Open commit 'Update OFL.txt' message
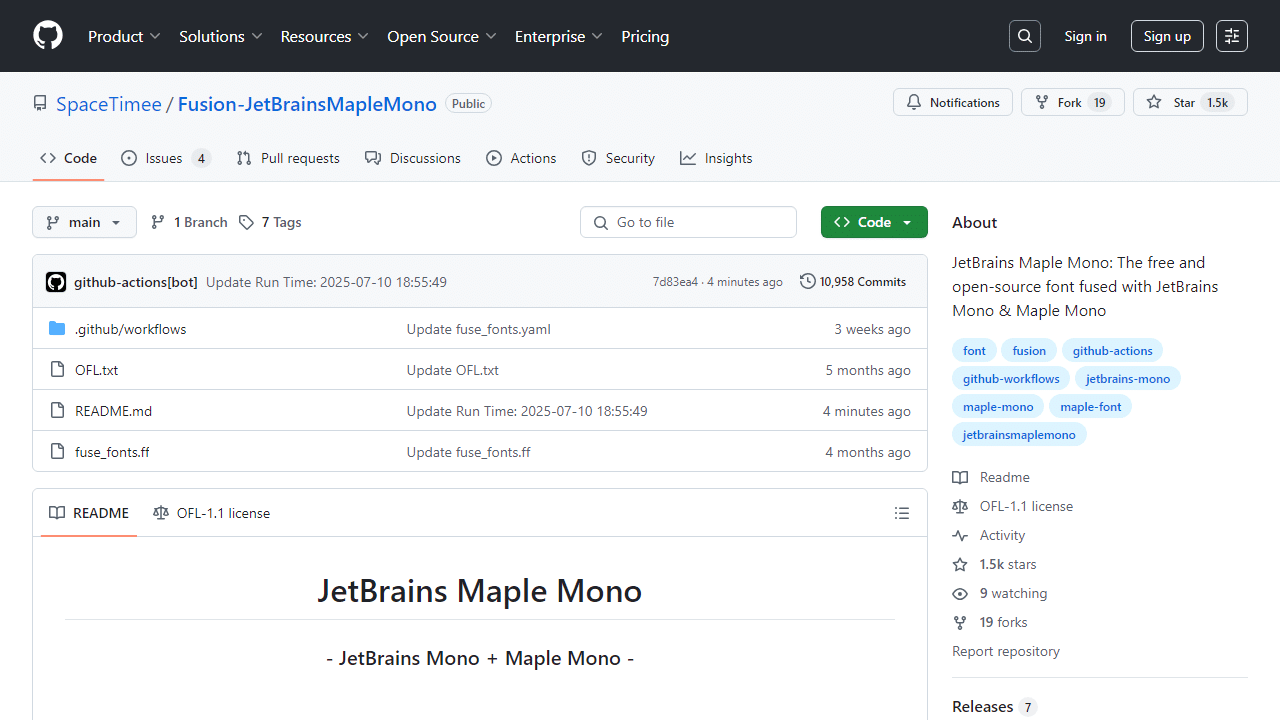This screenshot has width=1280, height=720. tap(453, 370)
